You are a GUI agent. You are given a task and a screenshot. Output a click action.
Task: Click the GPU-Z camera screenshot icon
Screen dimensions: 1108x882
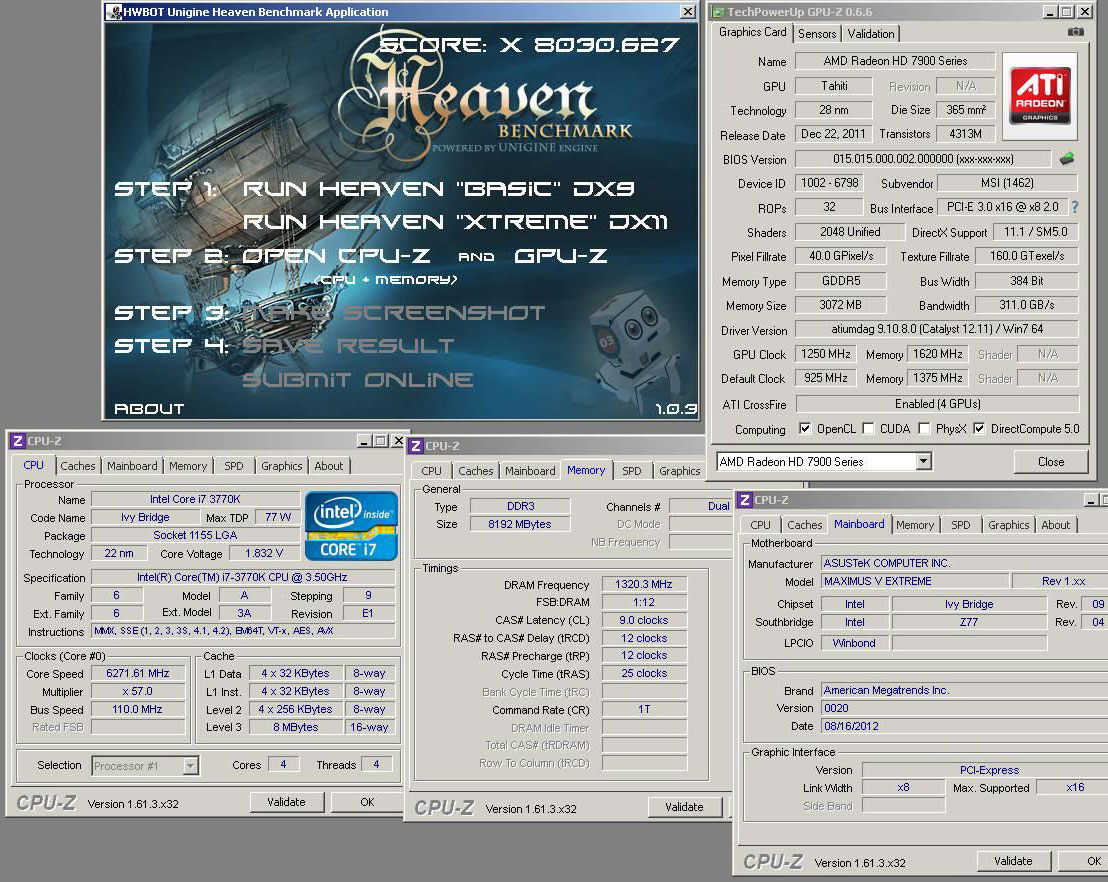pos(1075,32)
